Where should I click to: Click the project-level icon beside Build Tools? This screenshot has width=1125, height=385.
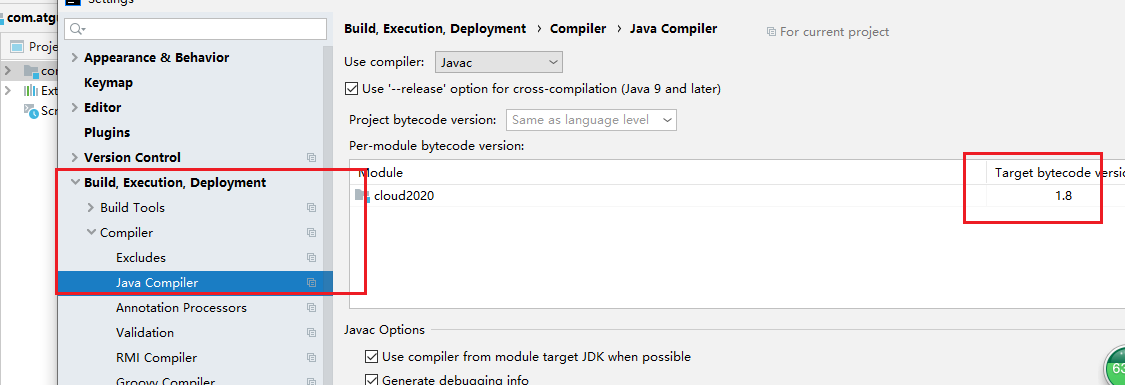(x=311, y=207)
